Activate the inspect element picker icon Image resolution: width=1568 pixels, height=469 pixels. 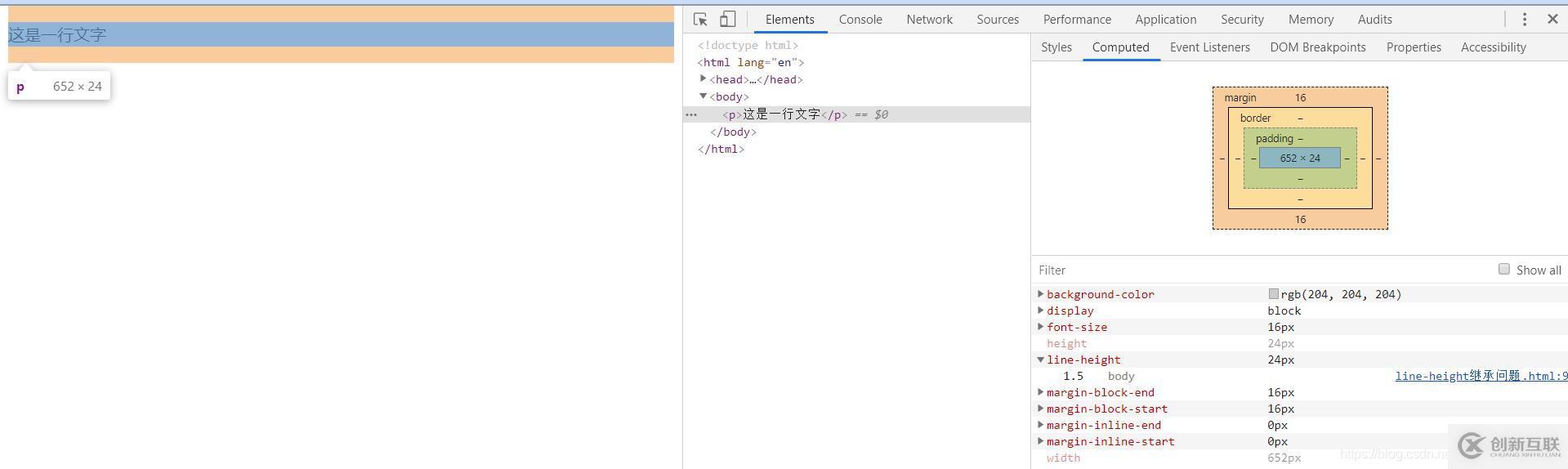tap(700, 19)
